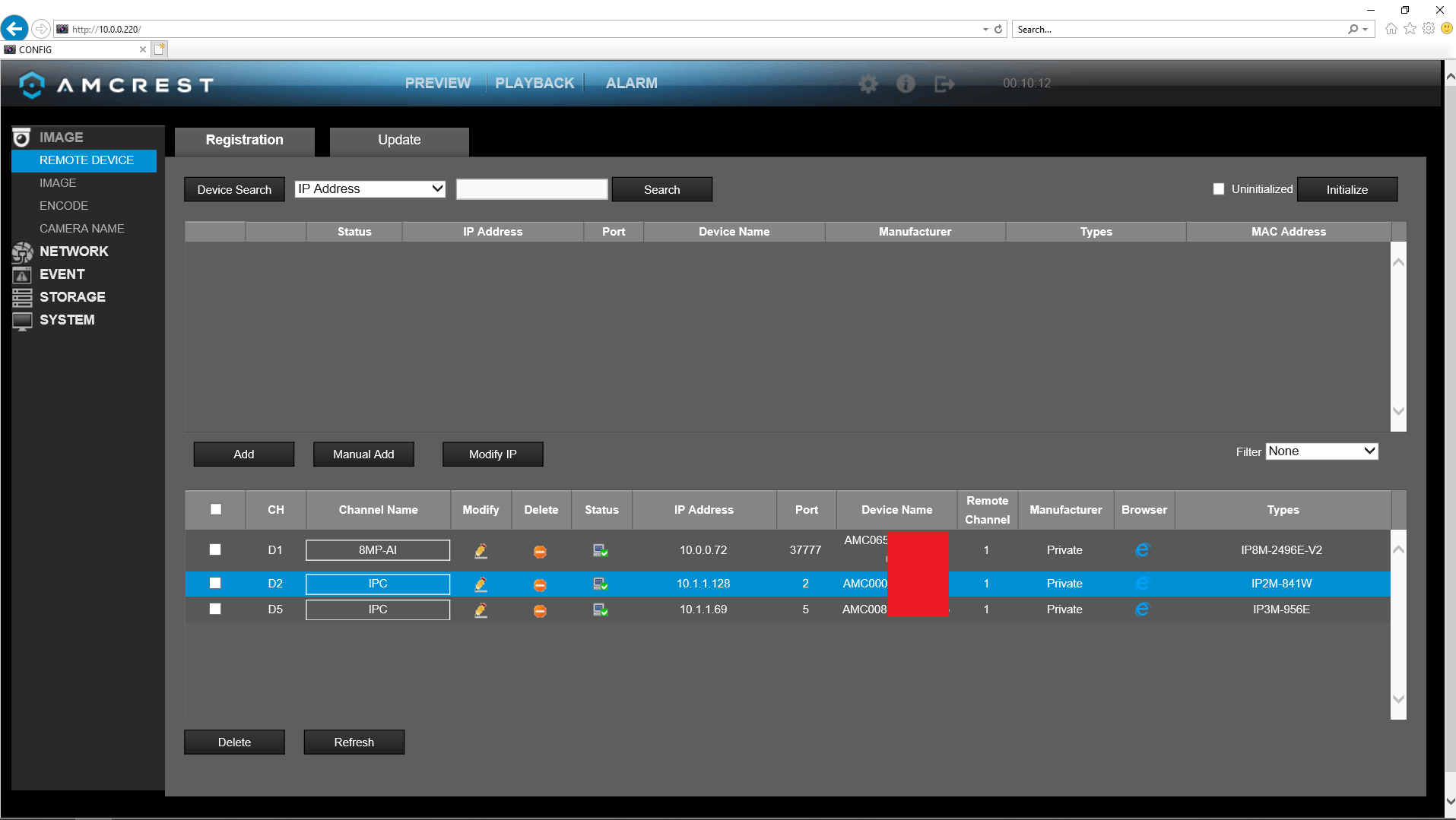Open the IP Address search type dropdown
The height and width of the screenshot is (820, 1456).
pos(370,189)
